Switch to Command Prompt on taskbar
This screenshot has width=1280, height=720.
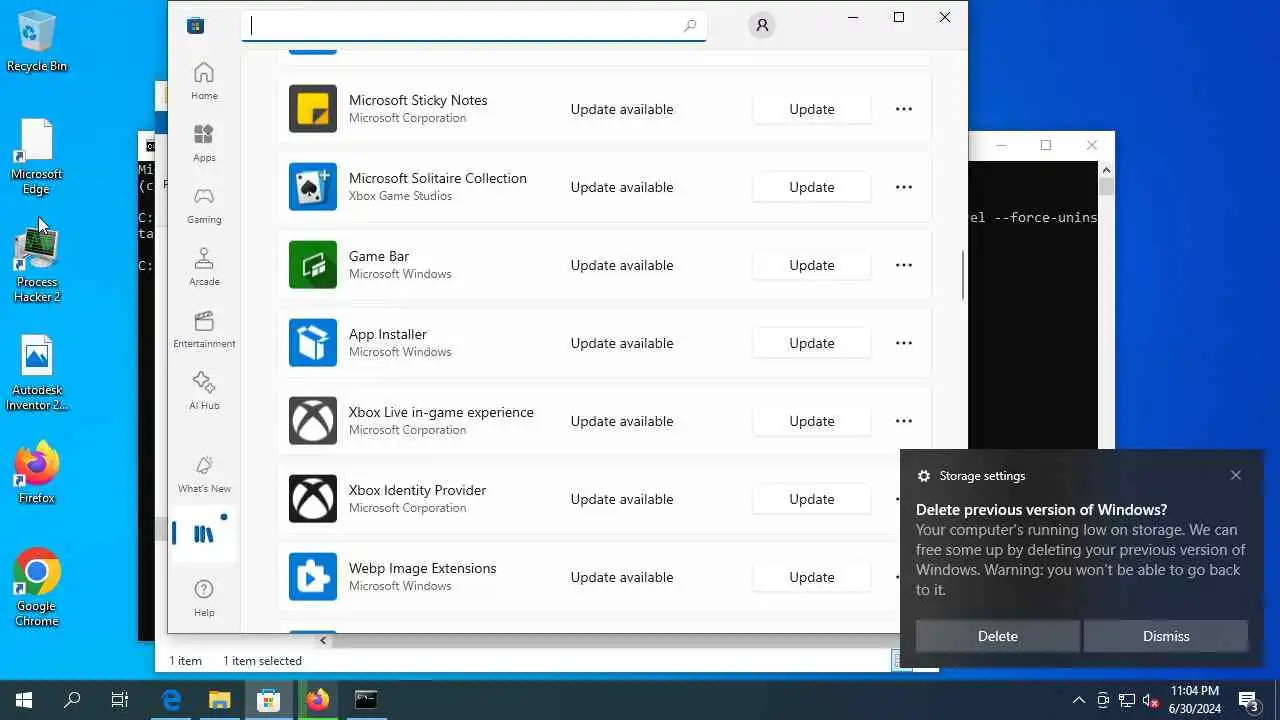pos(366,700)
